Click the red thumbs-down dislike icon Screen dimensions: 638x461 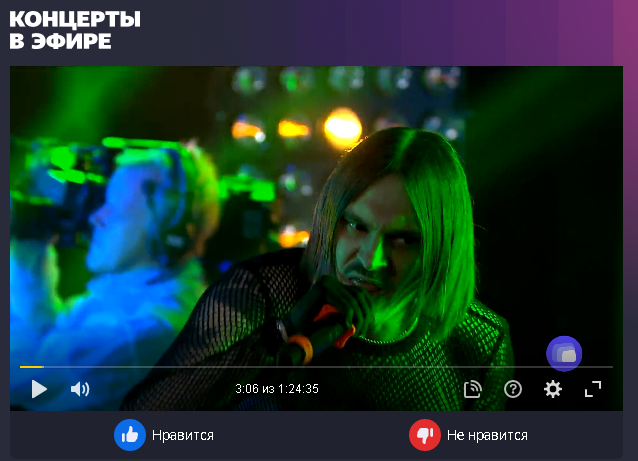coord(425,435)
